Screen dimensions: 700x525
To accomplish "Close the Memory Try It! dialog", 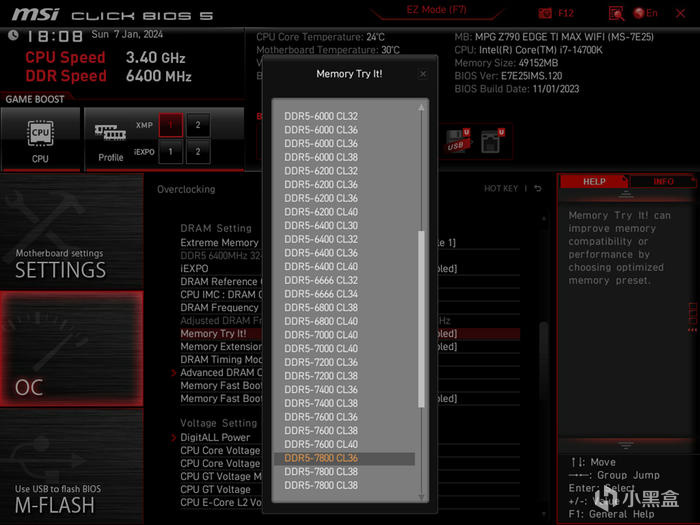I will 423,74.
